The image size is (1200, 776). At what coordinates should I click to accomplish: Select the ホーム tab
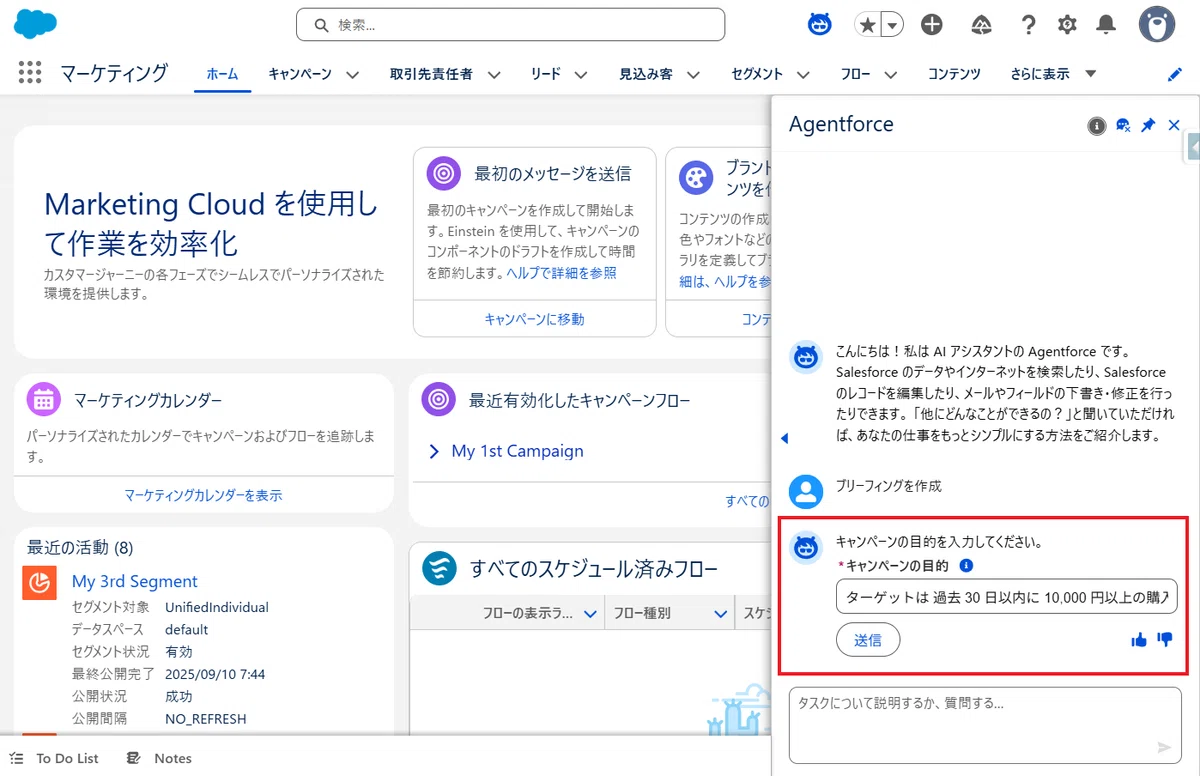pyautogui.click(x=222, y=74)
